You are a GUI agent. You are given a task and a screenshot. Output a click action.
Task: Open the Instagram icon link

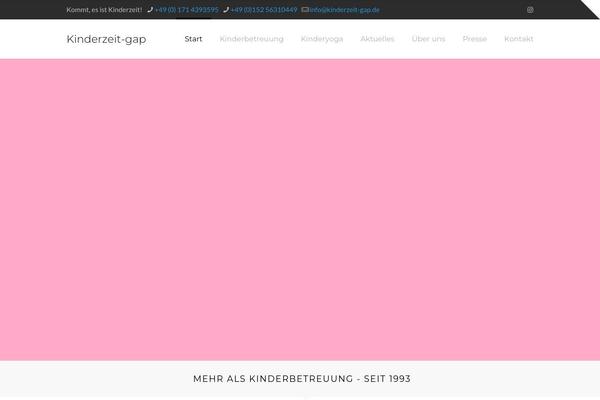(530, 10)
